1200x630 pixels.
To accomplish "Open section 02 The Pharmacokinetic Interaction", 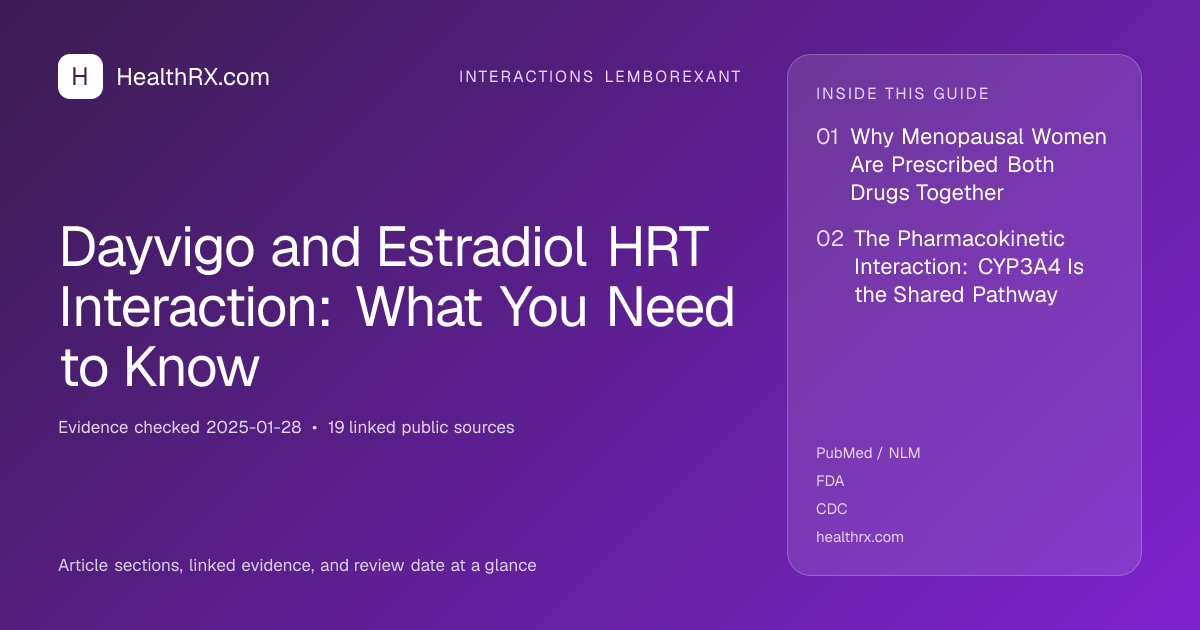I will [951, 267].
